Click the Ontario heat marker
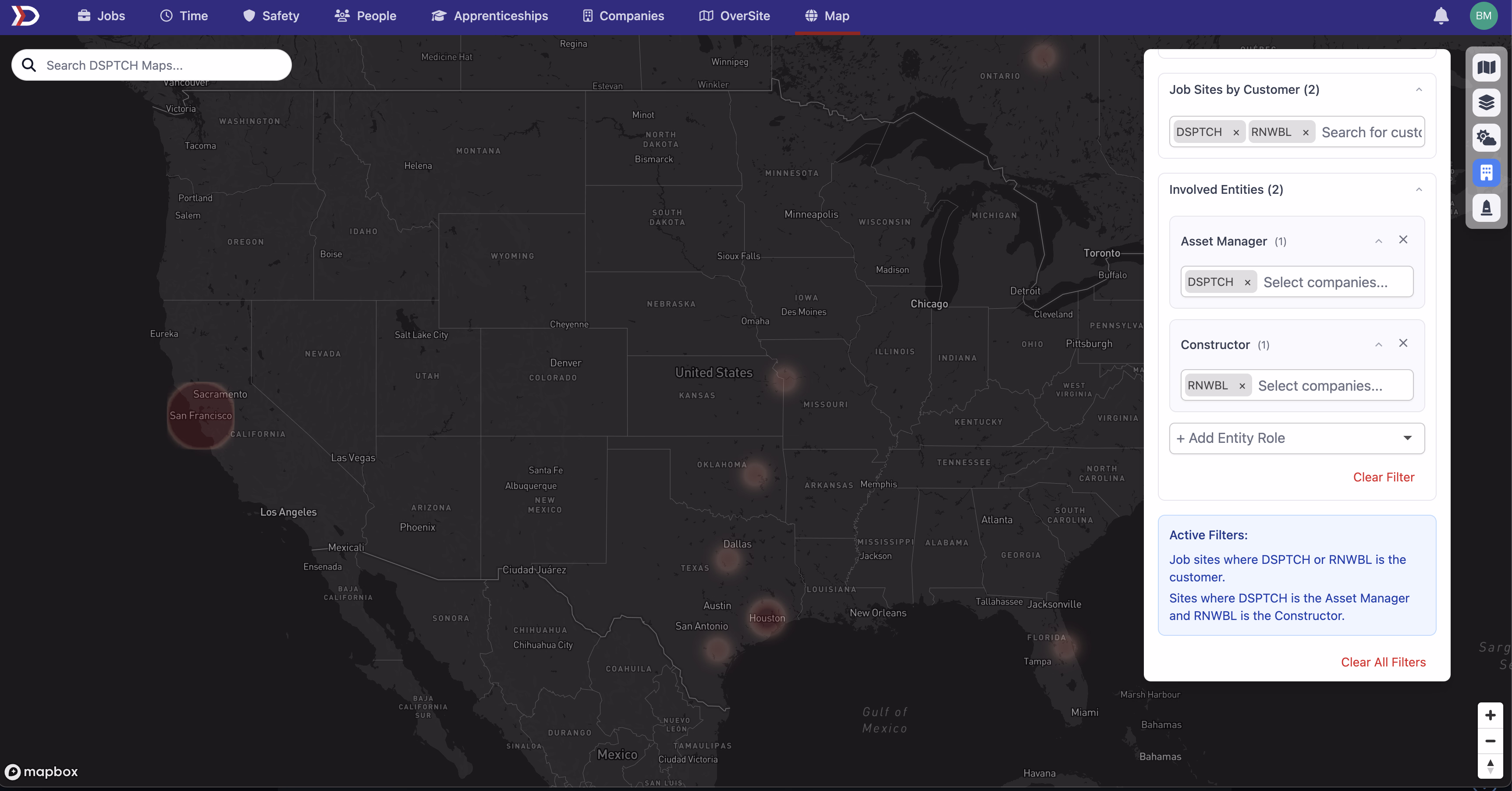 point(1043,57)
